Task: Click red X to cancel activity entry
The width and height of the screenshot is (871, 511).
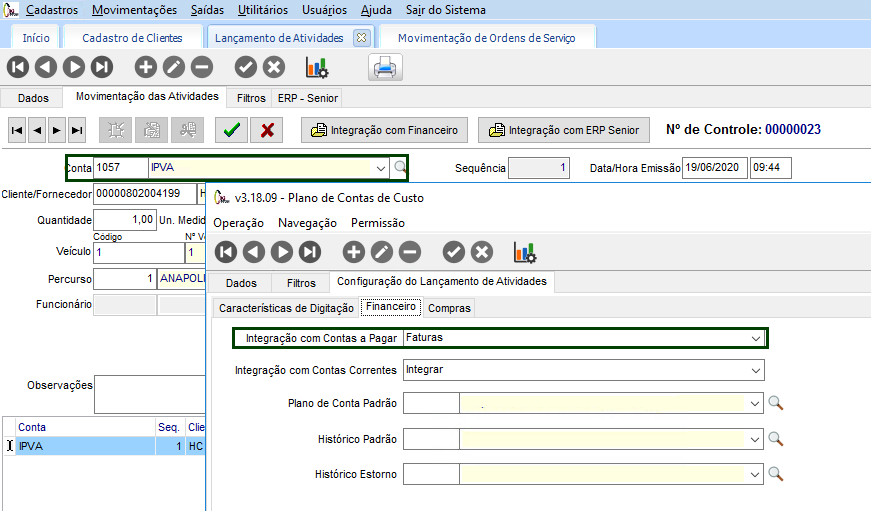Action: coord(267,130)
